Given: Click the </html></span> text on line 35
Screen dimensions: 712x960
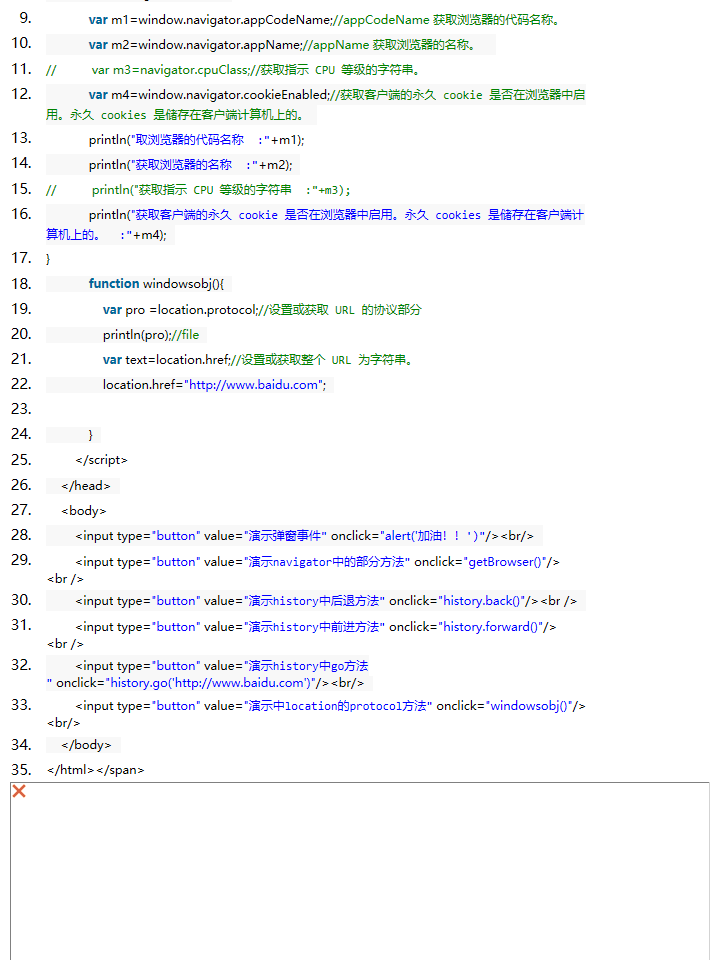Looking at the screenshot, I should click(x=96, y=770).
